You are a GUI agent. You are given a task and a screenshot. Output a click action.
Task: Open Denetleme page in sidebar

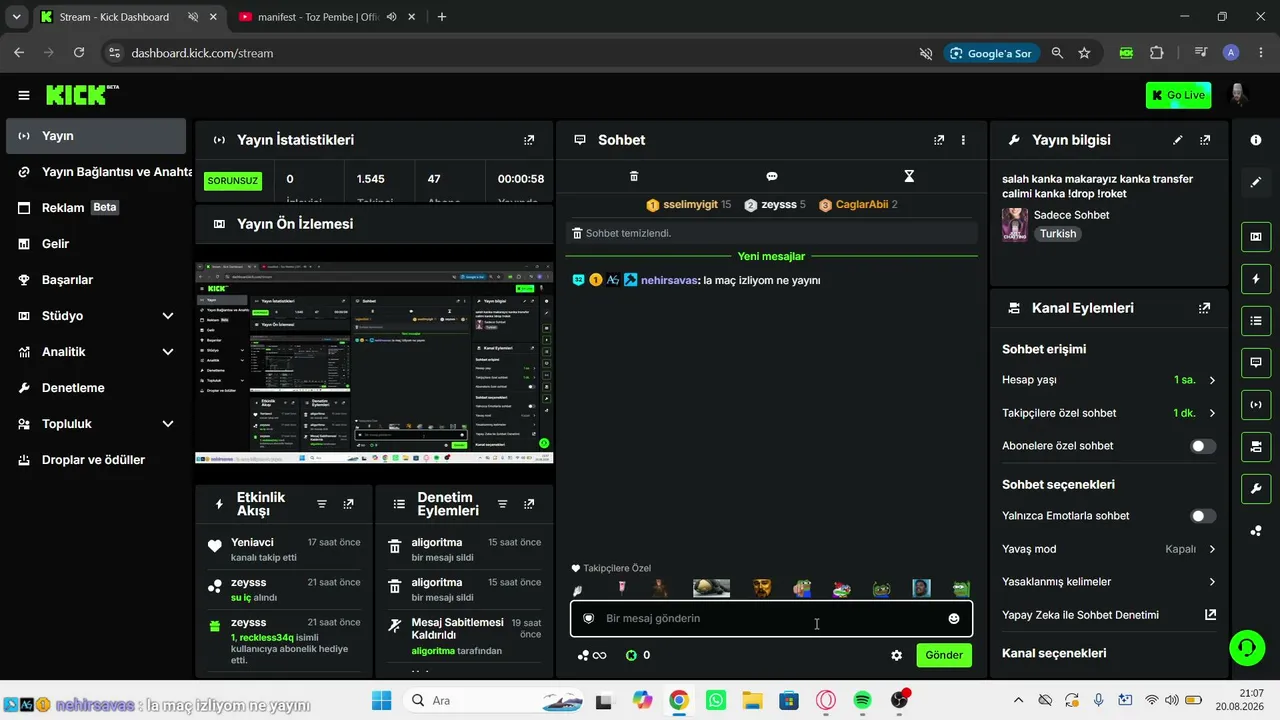(96, 388)
